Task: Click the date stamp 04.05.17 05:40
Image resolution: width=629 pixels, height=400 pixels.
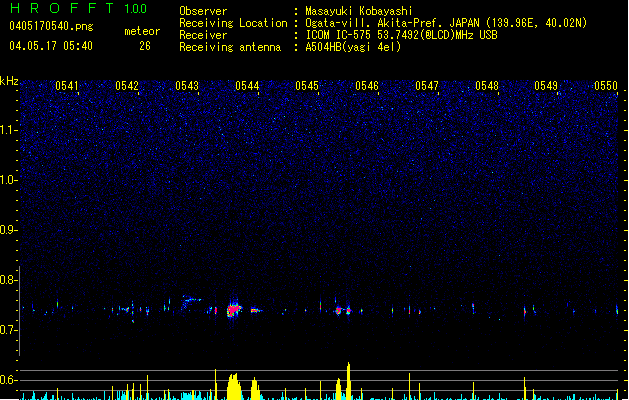Action: click(51, 46)
